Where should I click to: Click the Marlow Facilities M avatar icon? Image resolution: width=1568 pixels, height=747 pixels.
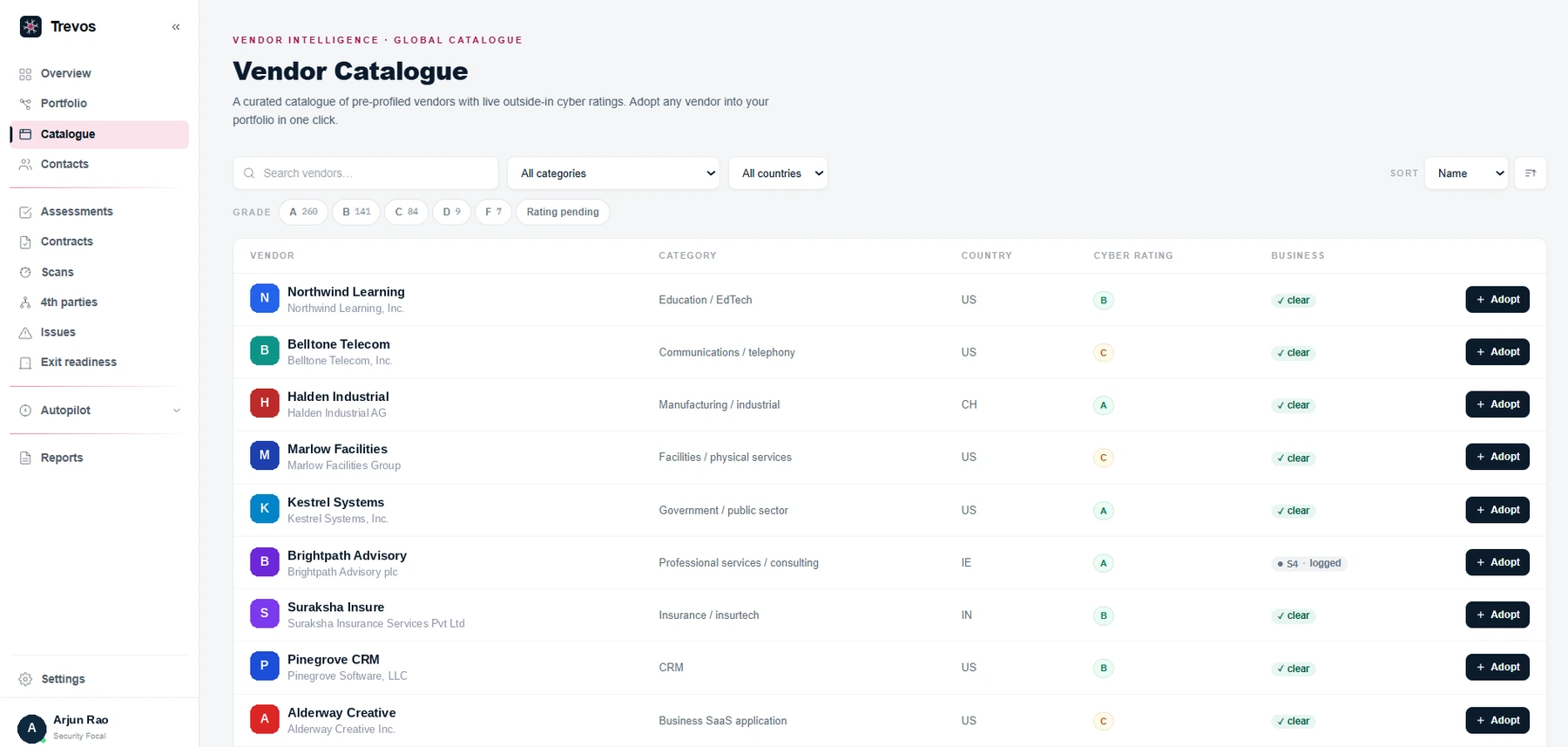click(265, 455)
